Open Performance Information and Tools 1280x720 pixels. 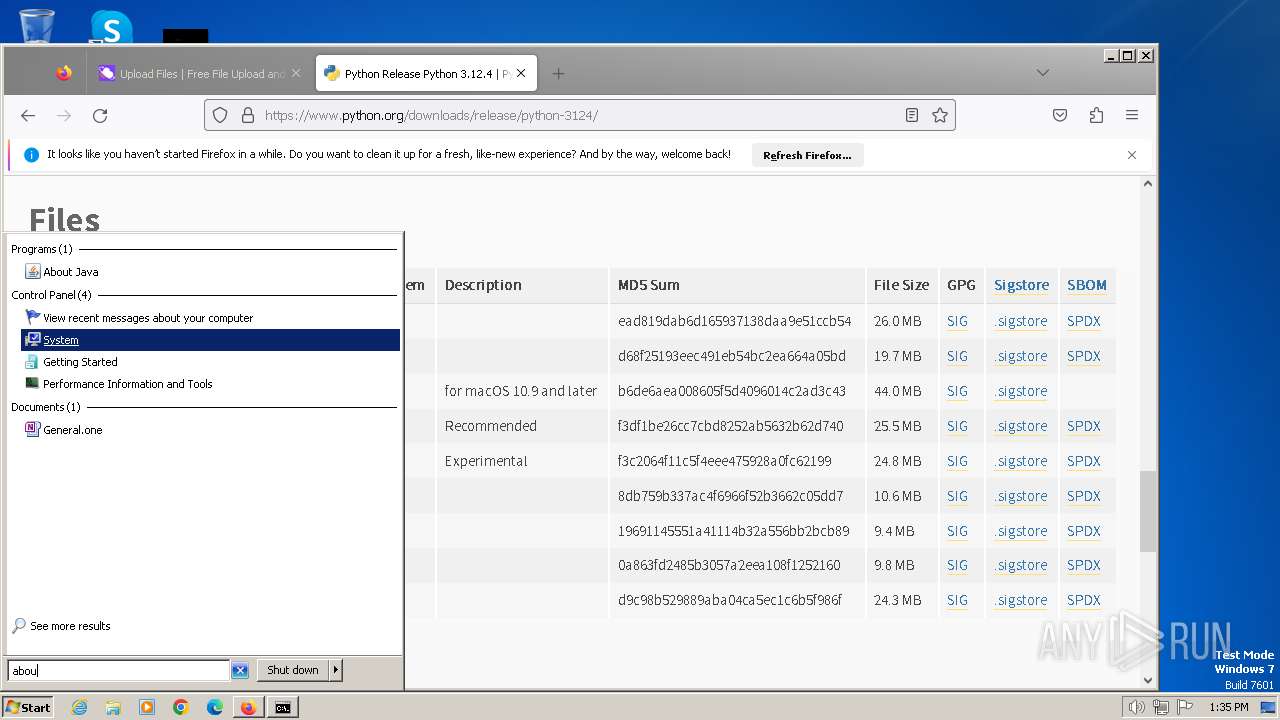point(127,384)
